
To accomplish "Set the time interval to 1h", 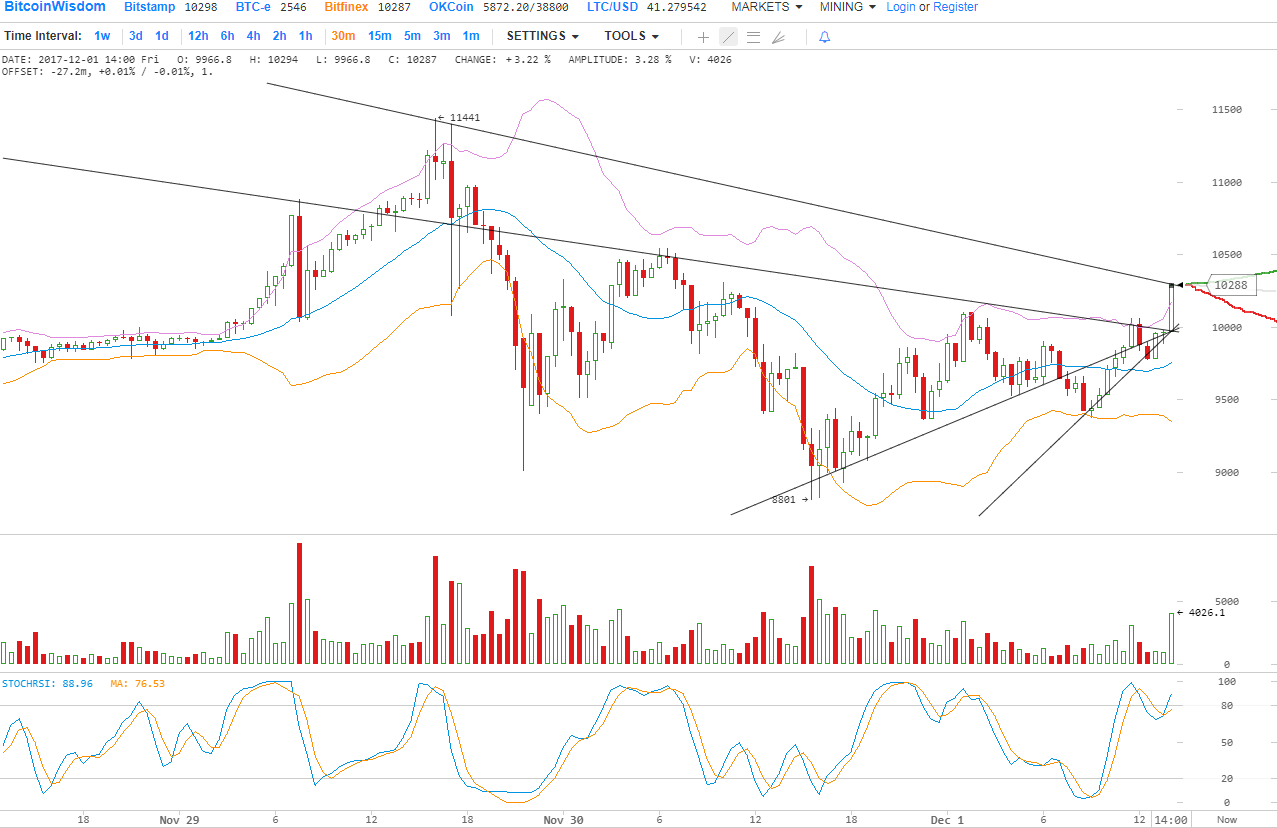I will [306, 36].
